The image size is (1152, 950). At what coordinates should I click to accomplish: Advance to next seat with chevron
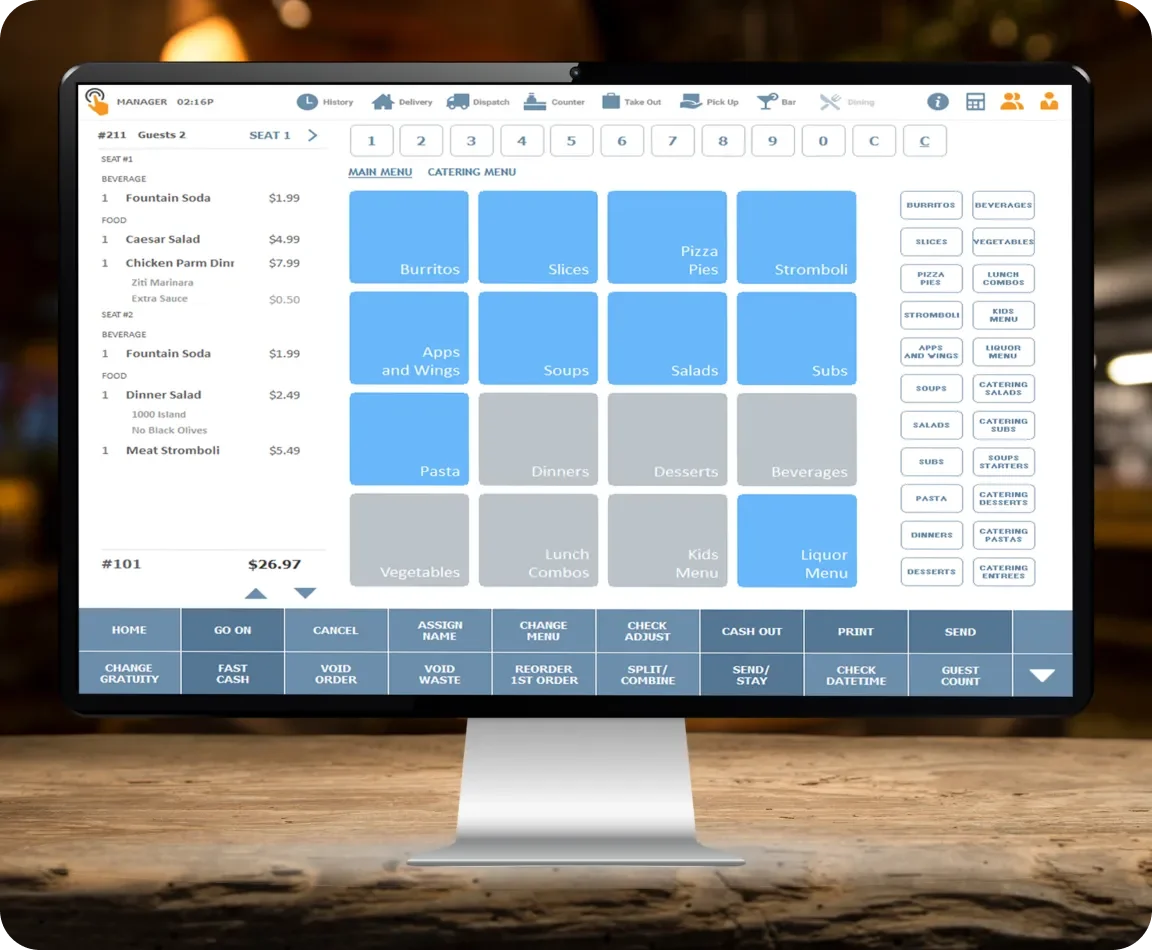pyautogui.click(x=313, y=135)
